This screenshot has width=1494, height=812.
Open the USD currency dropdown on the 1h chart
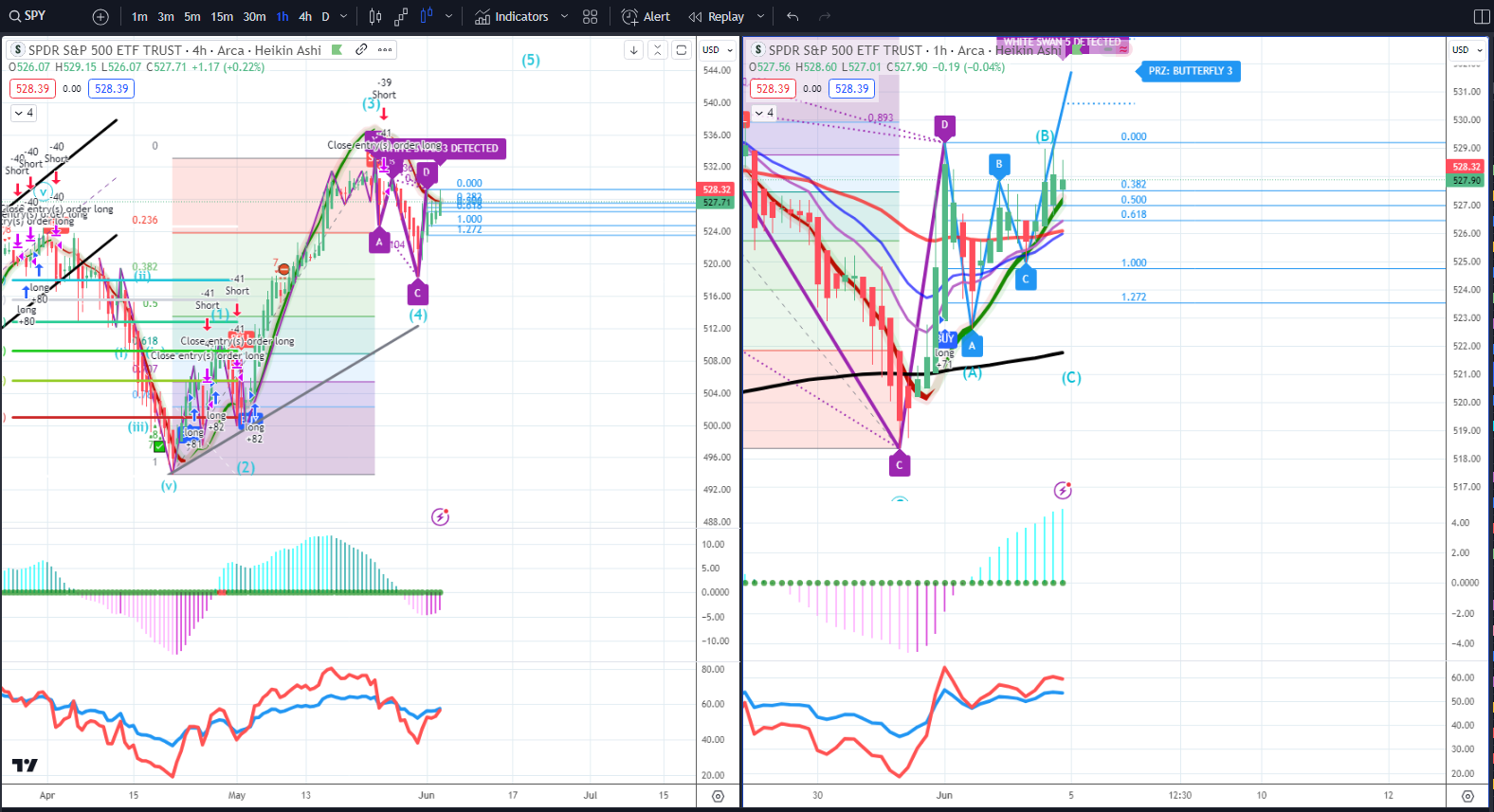click(1467, 50)
